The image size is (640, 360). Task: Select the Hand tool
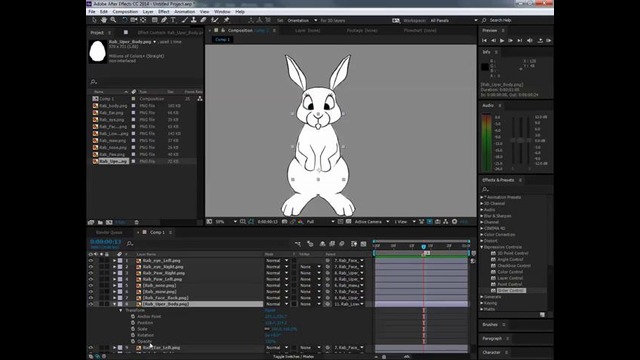[104, 20]
